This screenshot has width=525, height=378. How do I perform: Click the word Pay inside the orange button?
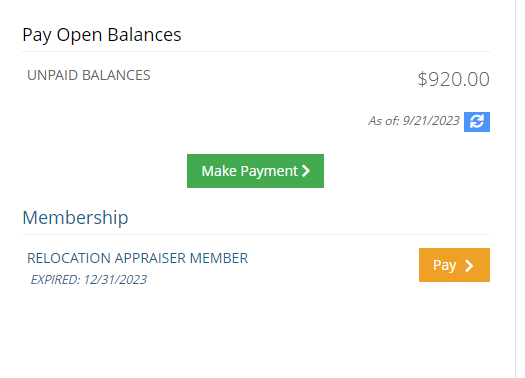pyautogui.click(x=445, y=266)
